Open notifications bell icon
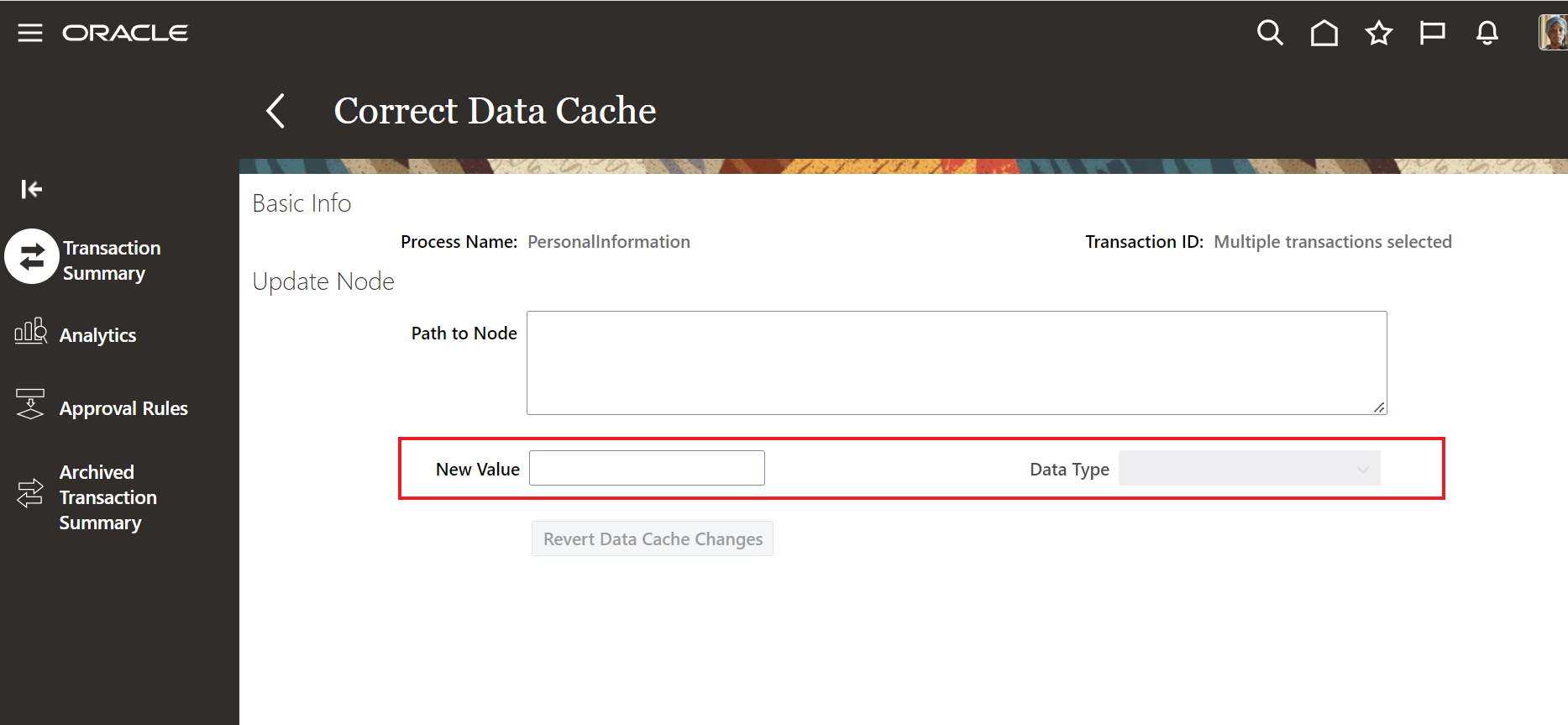The height and width of the screenshot is (725, 1568). pyautogui.click(x=1487, y=33)
